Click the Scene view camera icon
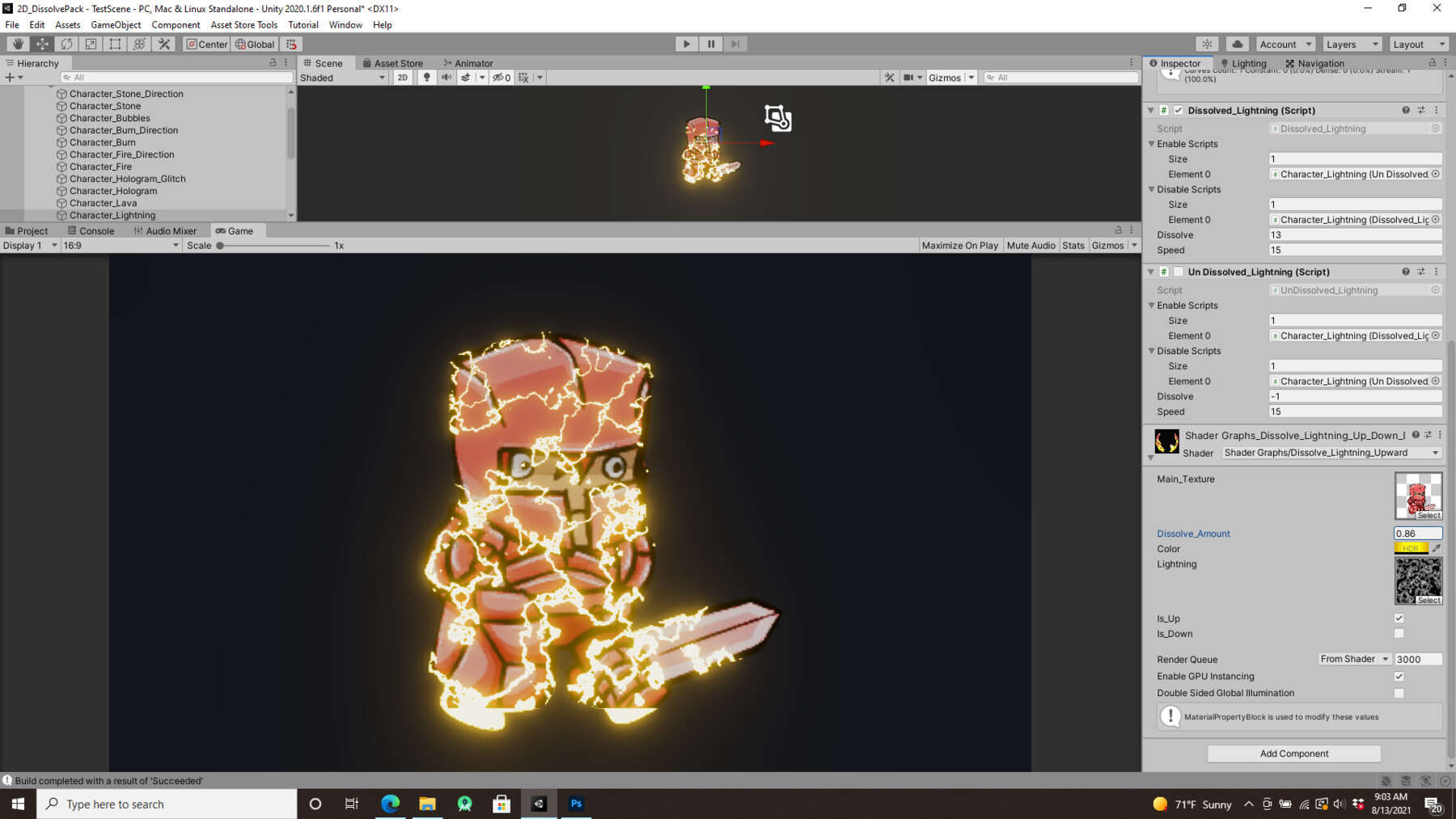The image size is (1456, 819). [909, 77]
